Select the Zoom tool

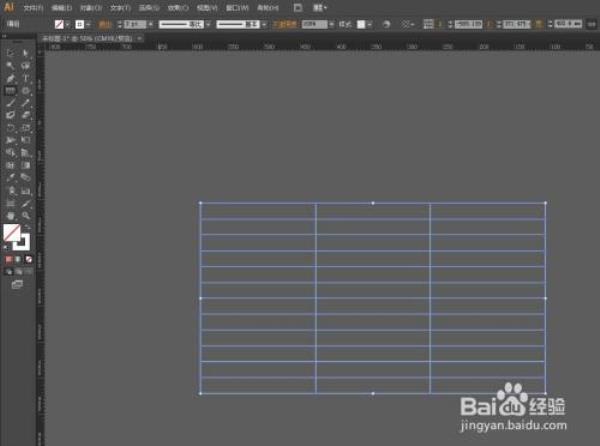pyautogui.click(x=26, y=215)
